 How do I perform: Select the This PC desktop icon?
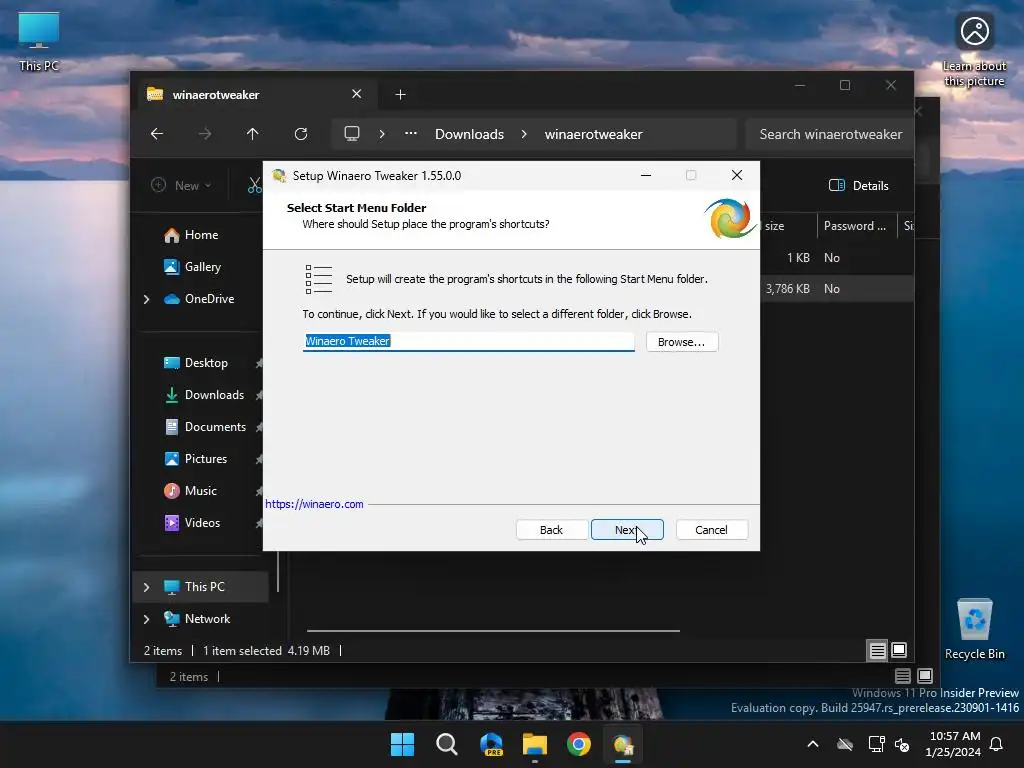point(39,42)
